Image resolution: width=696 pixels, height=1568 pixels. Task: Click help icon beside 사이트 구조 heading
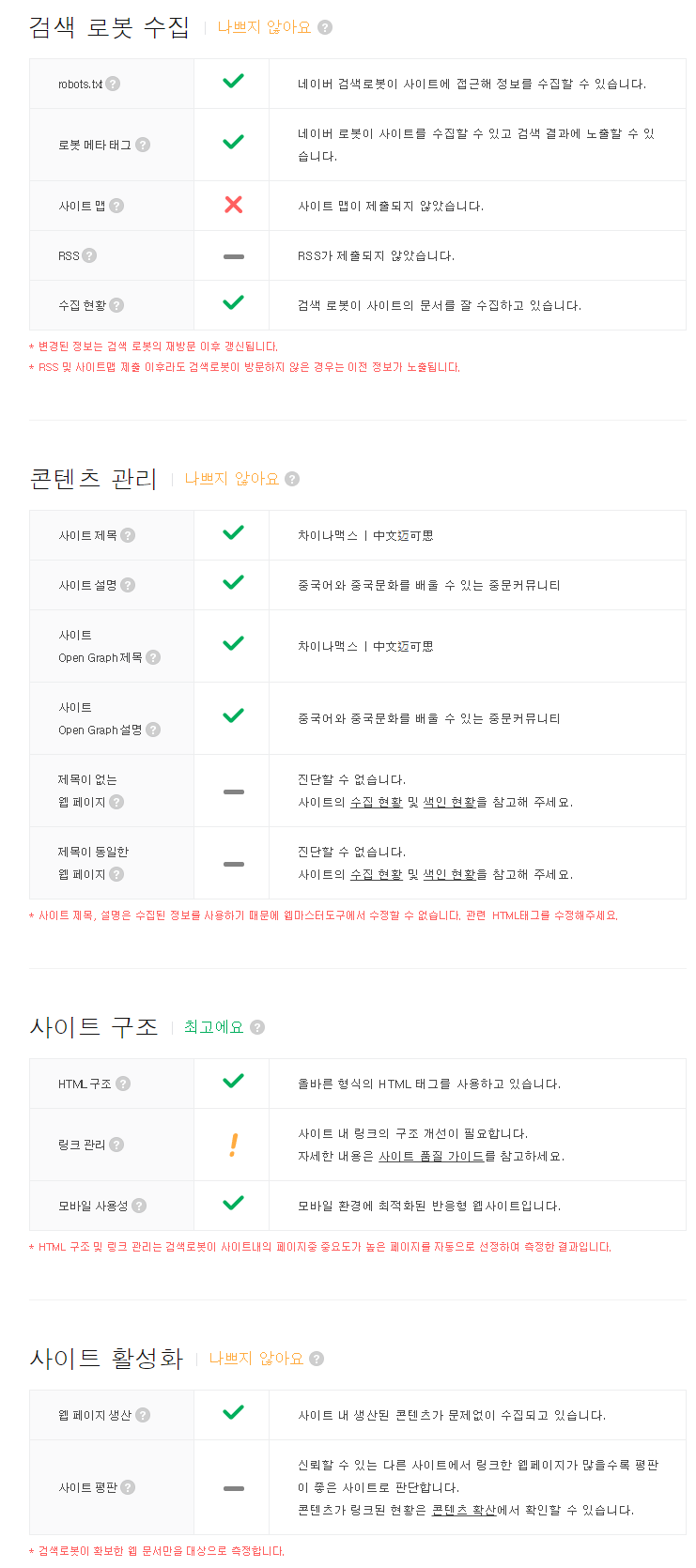[257, 1027]
